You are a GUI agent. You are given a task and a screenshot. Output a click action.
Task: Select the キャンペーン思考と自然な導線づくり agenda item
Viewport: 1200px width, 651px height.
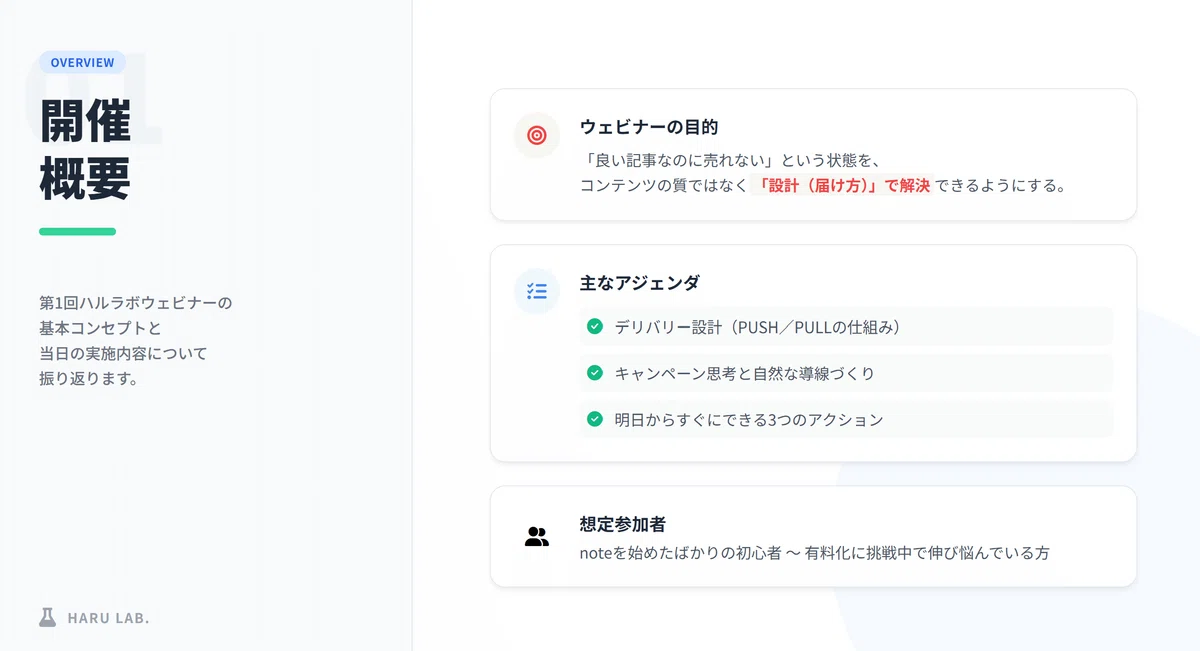[845, 373]
